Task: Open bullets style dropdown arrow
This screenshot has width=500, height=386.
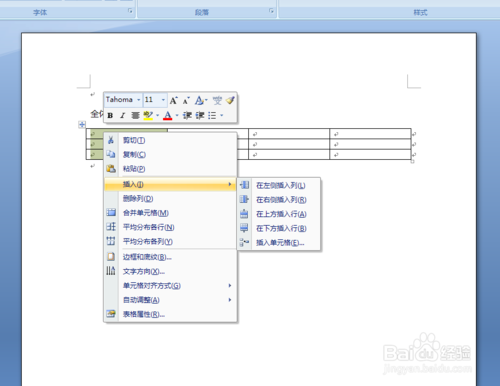Action: pyautogui.click(x=222, y=116)
